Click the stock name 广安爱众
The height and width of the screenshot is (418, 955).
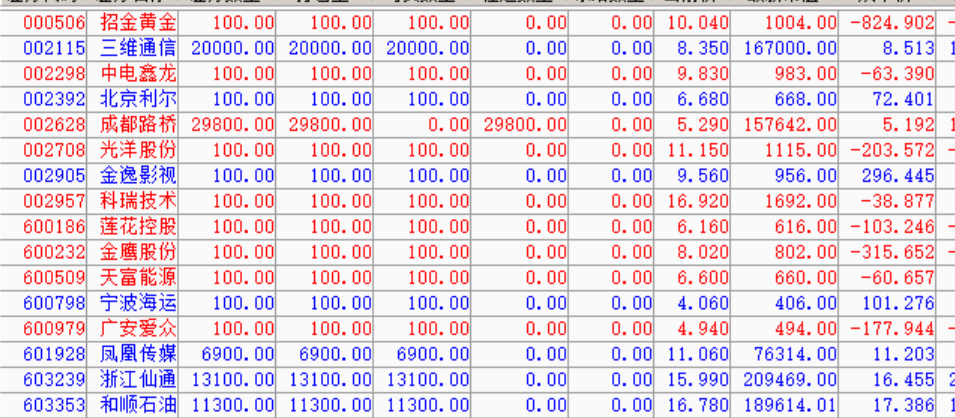pos(138,329)
